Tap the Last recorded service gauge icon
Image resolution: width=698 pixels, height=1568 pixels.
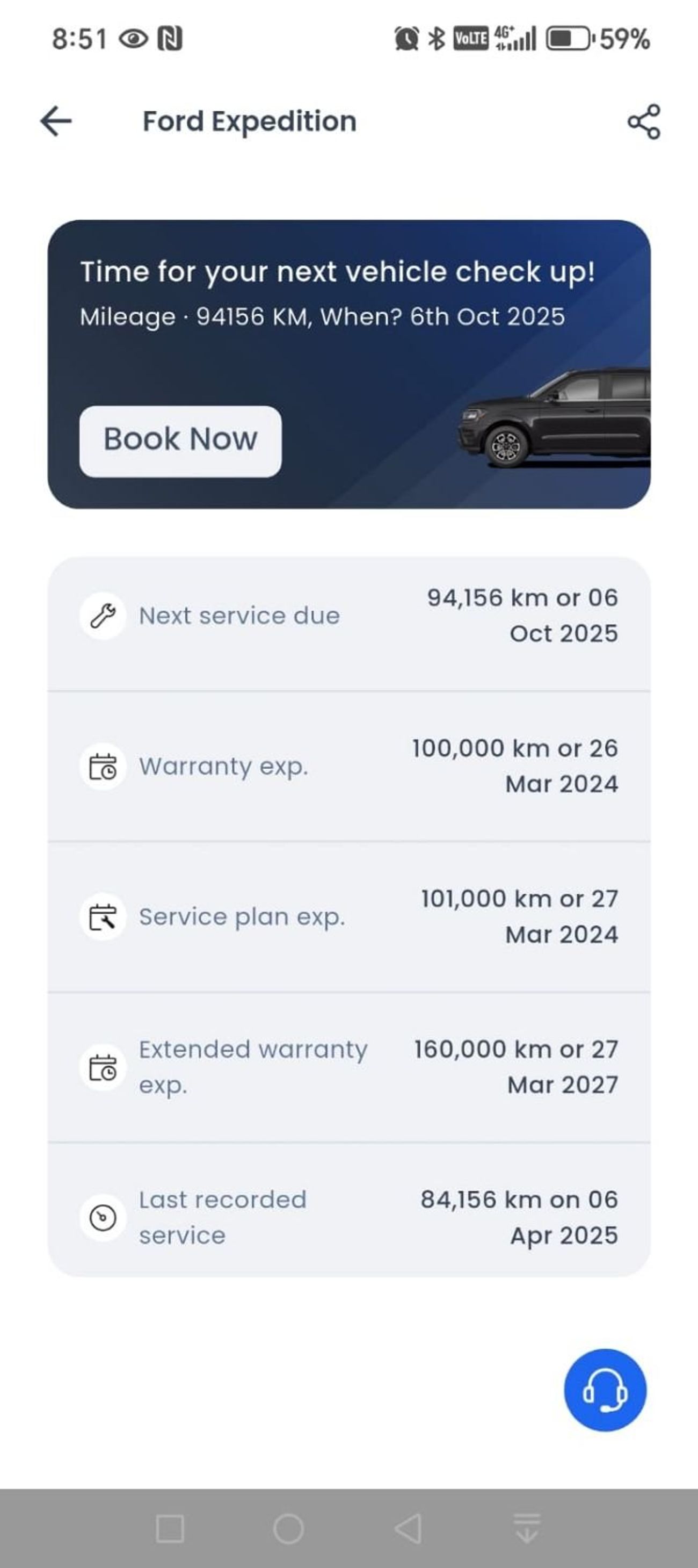(x=103, y=1218)
